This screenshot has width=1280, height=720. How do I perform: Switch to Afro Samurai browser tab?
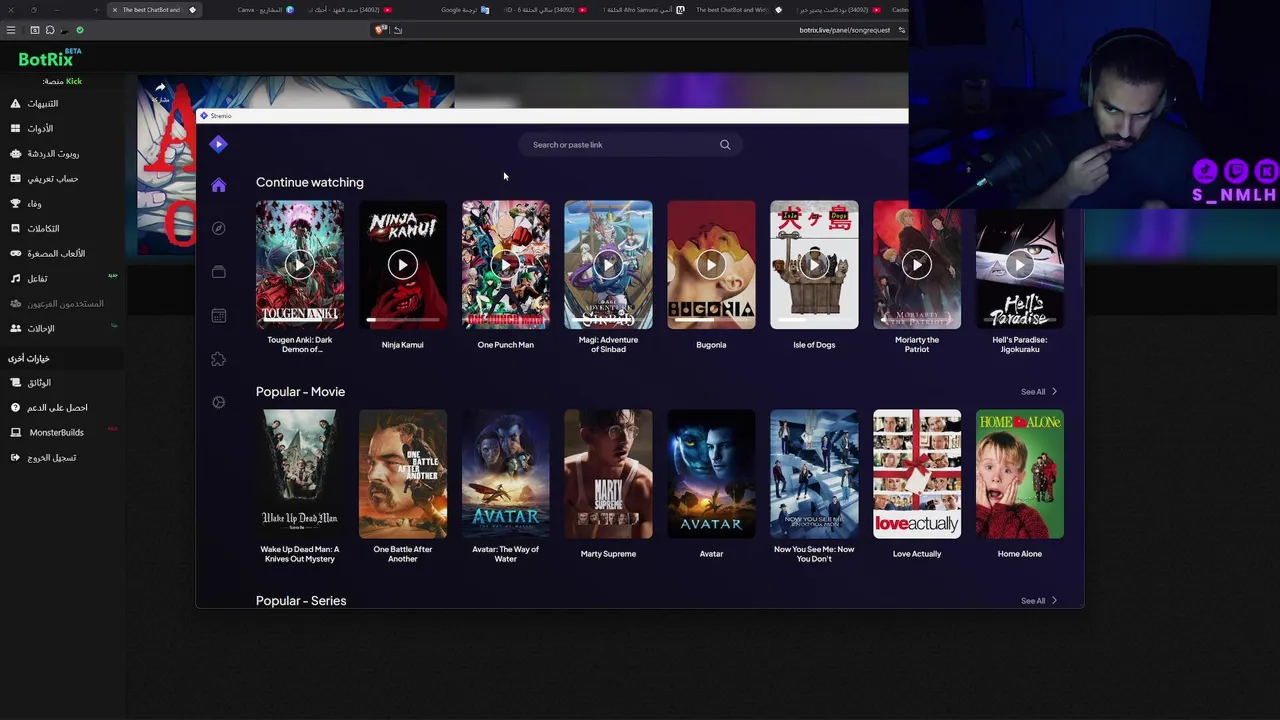pos(645,10)
